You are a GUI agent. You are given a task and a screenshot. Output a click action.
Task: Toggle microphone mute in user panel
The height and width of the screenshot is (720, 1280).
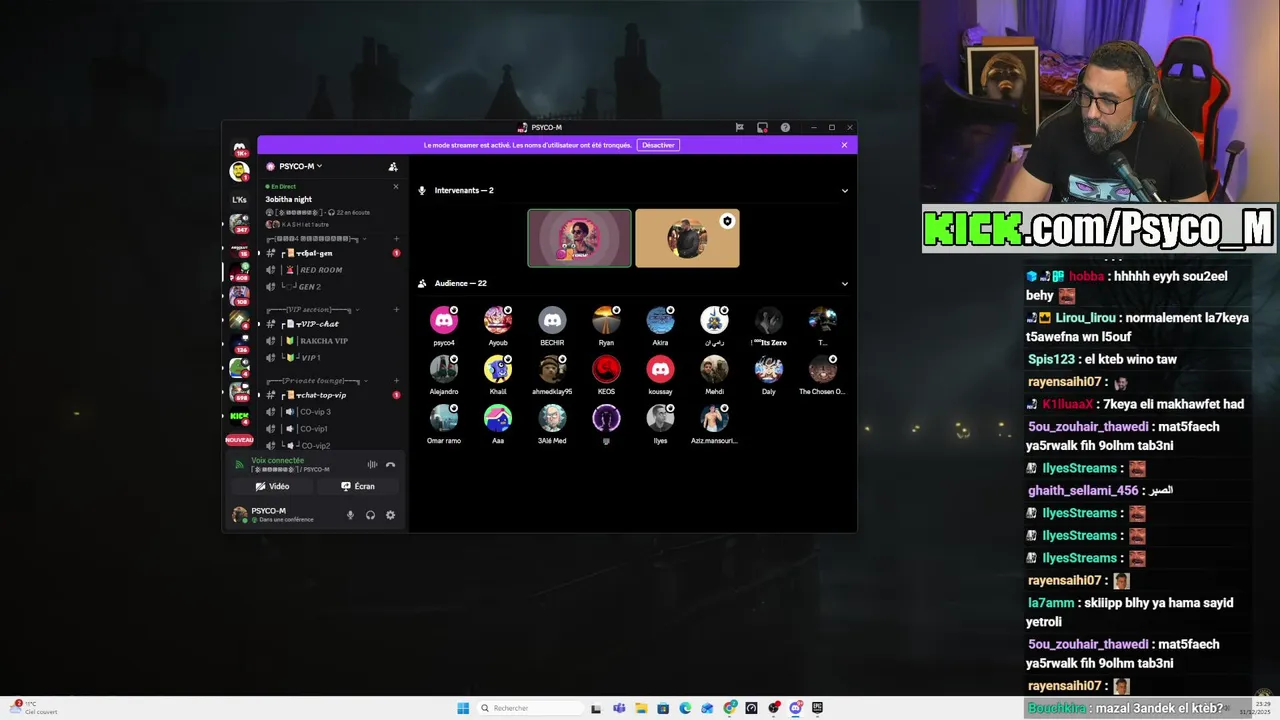coord(350,515)
